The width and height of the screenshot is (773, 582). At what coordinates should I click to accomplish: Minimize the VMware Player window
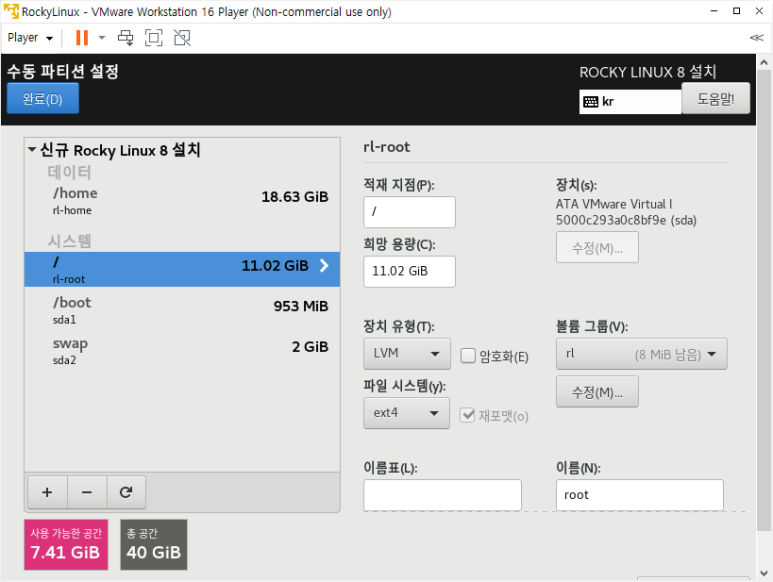714,11
